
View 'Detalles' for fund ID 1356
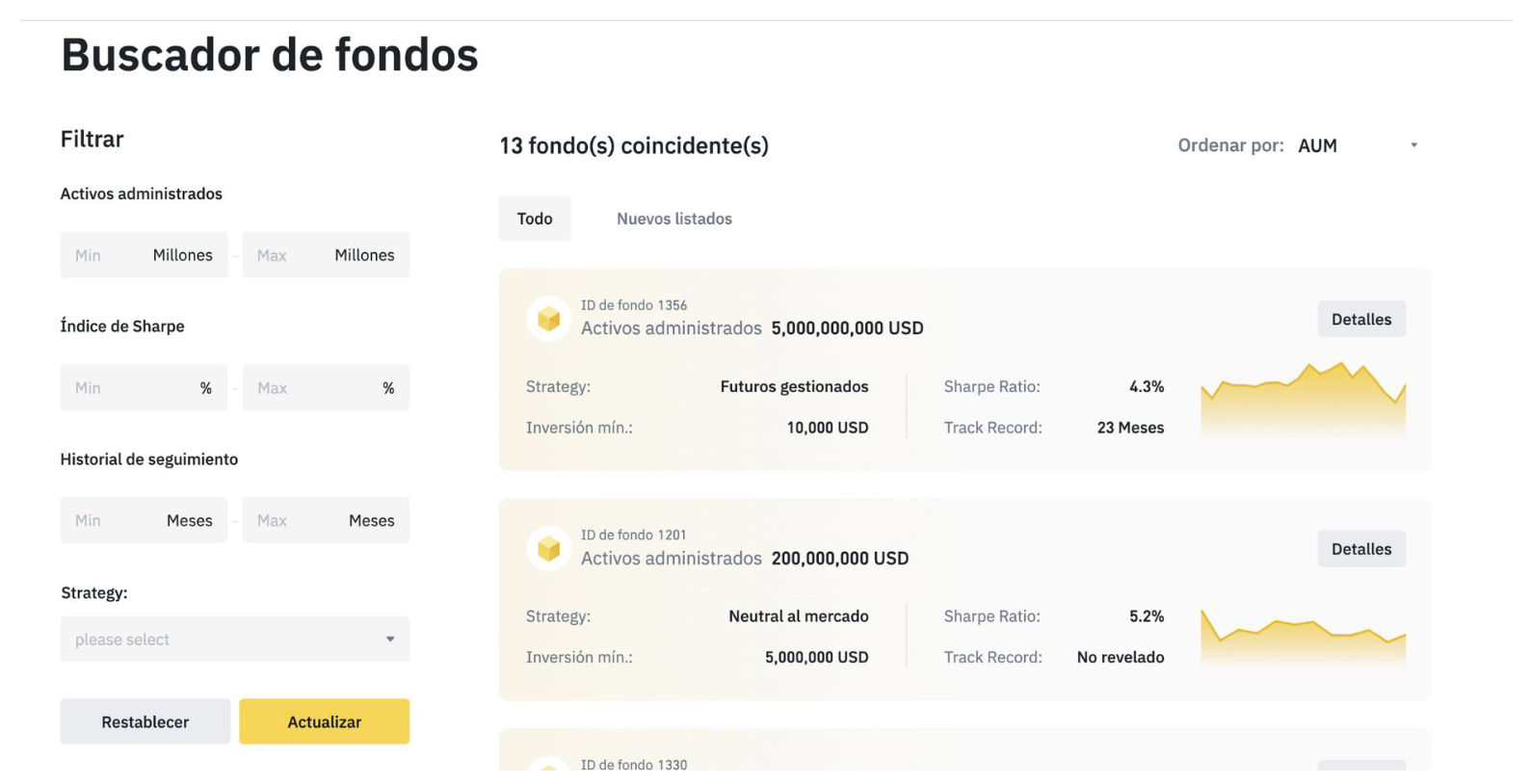pyautogui.click(x=1360, y=320)
